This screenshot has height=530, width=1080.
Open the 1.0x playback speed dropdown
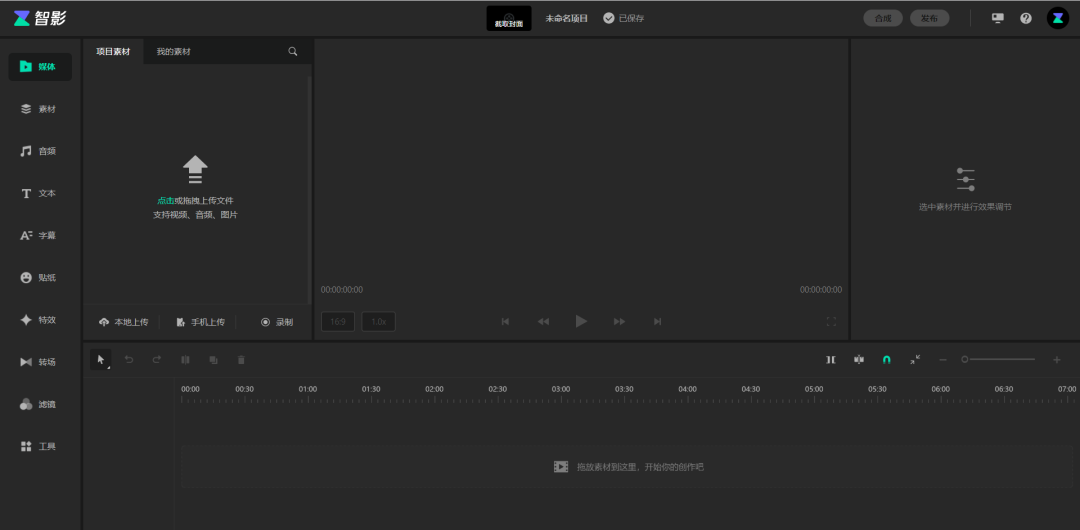pos(379,321)
